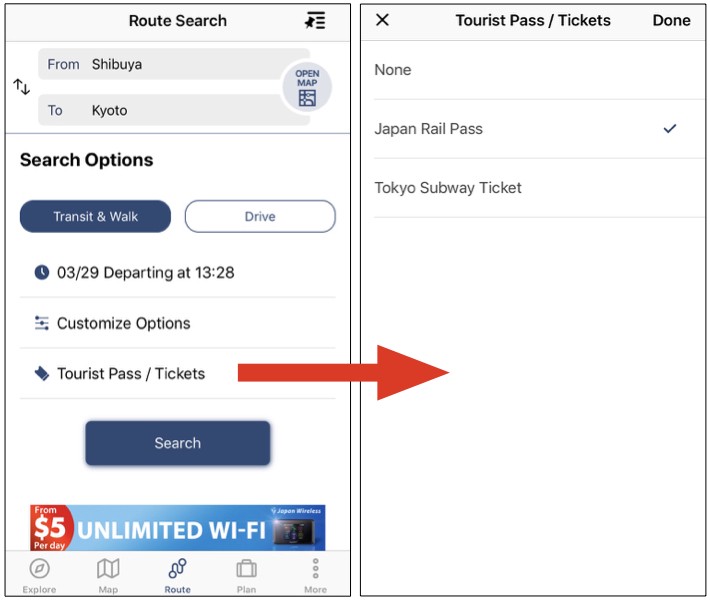This screenshot has width=710, height=600.
Task: Open the More menu tab
Action: [x=315, y=575]
